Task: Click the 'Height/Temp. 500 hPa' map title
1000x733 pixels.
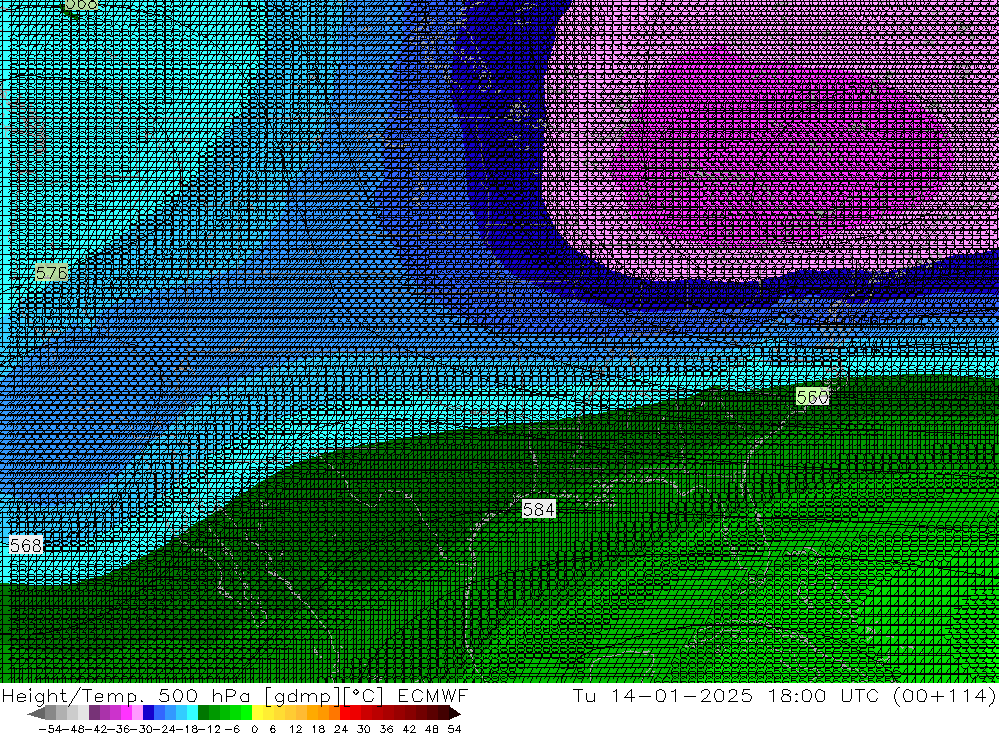Action: [x=128, y=695]
